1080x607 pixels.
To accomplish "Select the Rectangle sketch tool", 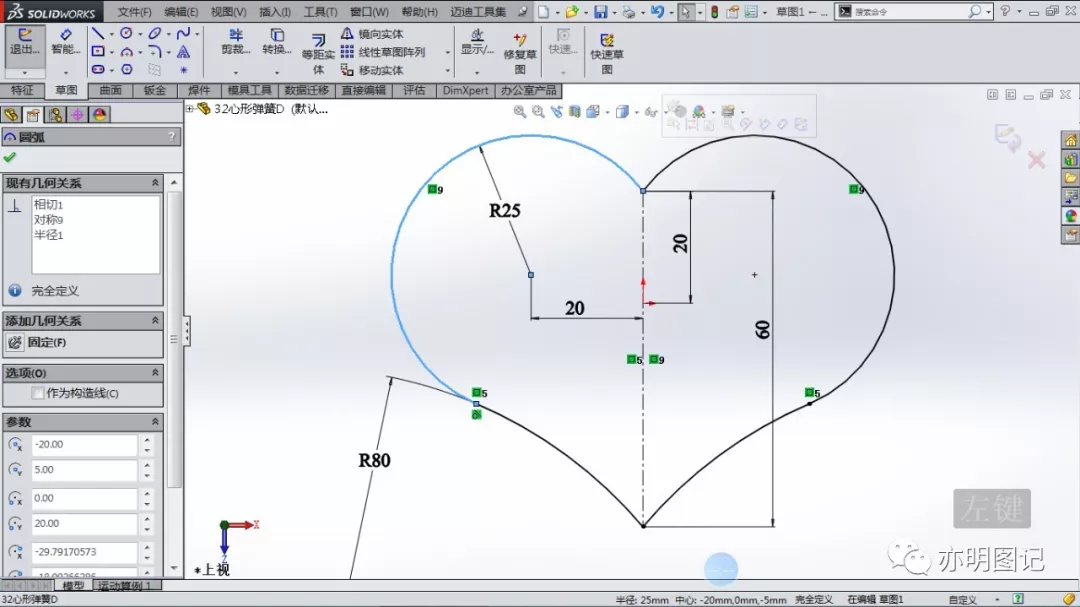I will [98, 52].
